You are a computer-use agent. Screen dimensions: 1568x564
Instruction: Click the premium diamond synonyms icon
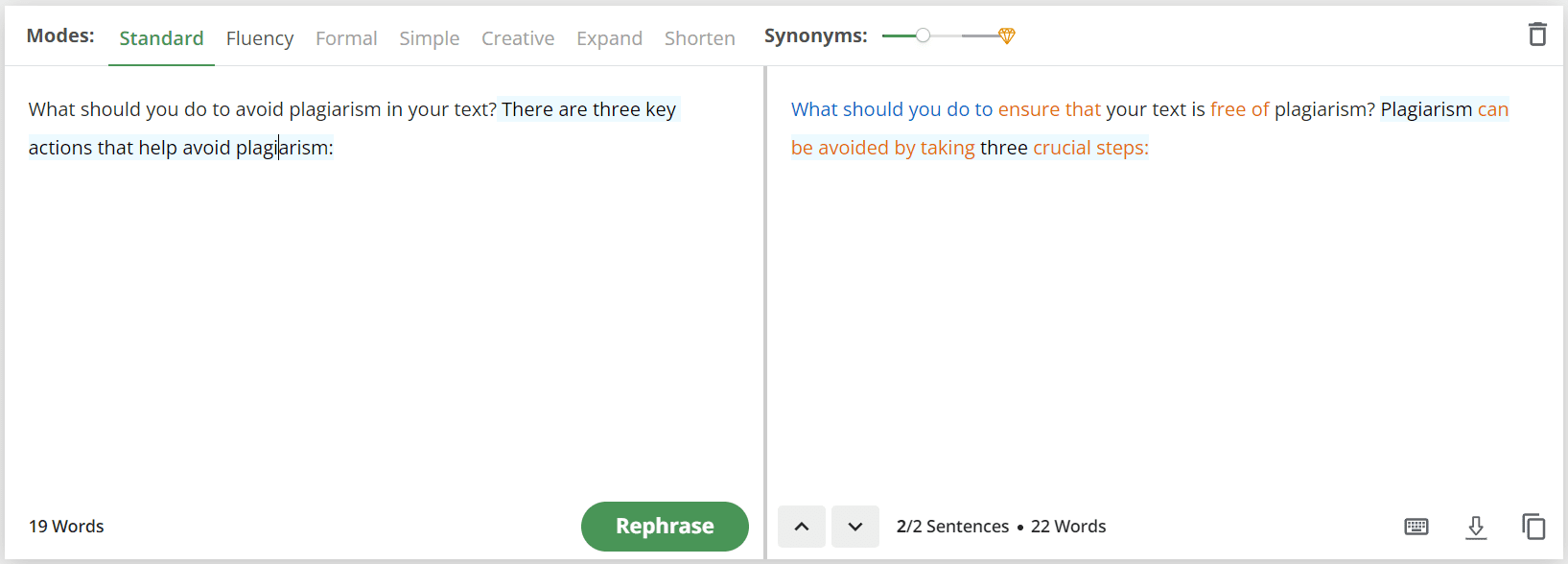pyautogui.click(x=1006, y=35)
